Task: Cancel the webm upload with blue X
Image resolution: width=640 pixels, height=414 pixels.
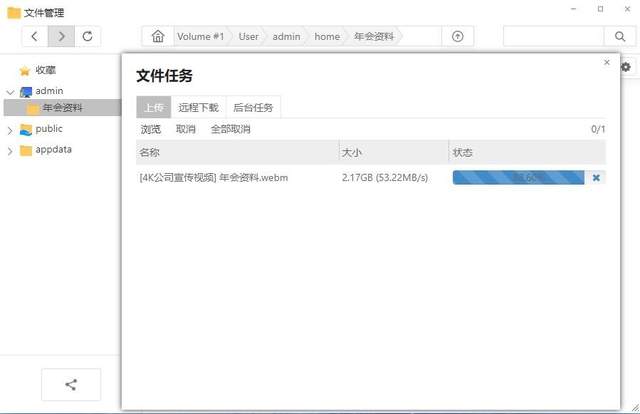Action: click(596, 178)
